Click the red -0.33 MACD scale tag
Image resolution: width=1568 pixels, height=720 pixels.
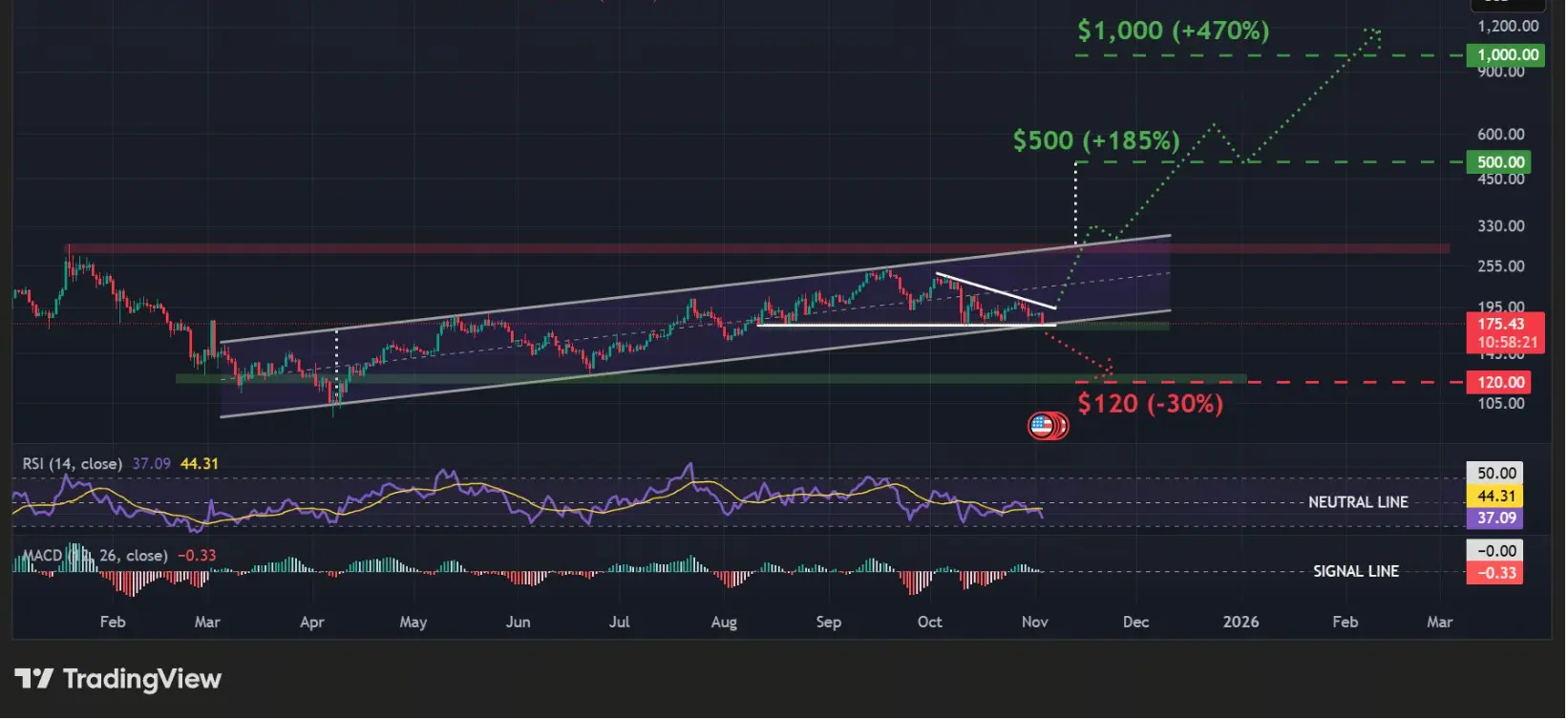click(1495, 573)
